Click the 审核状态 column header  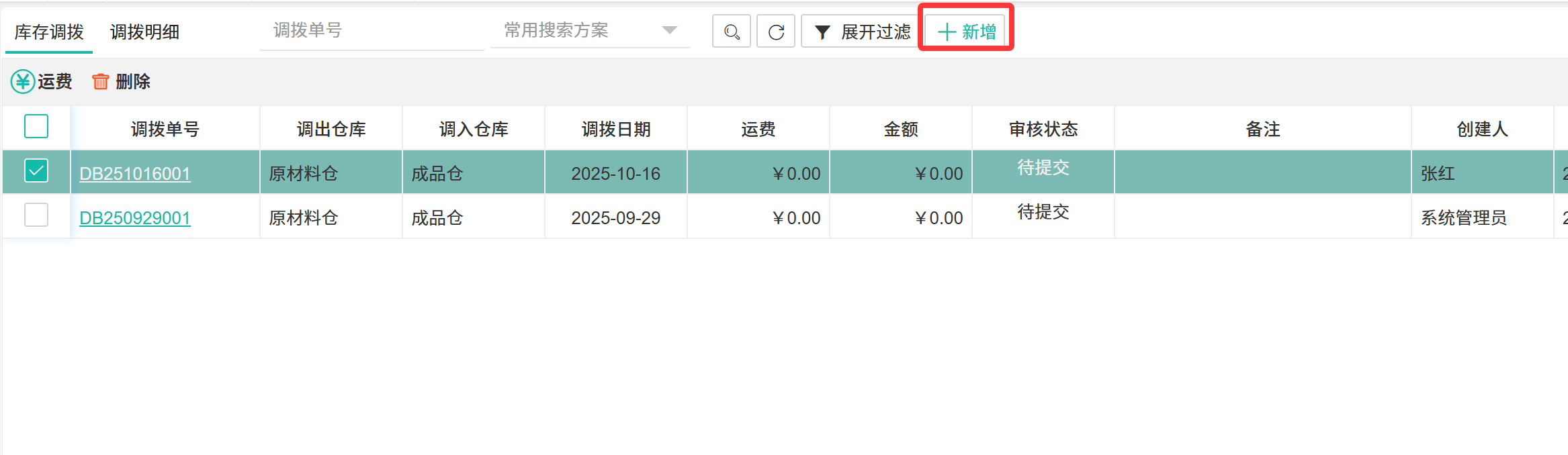coord(1043,129)
